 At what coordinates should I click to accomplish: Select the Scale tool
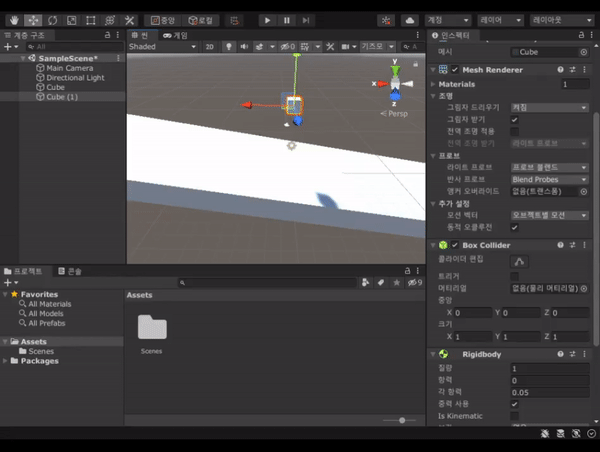[72, 20]
